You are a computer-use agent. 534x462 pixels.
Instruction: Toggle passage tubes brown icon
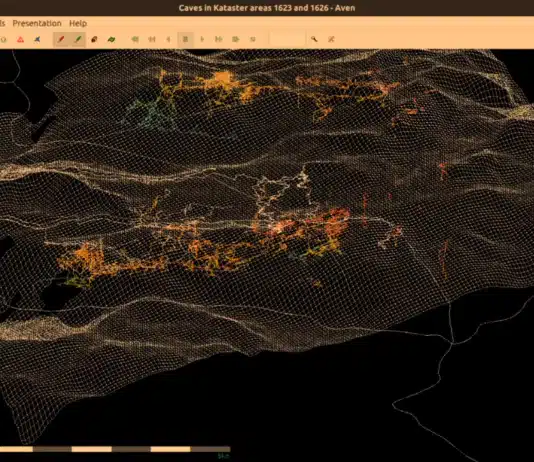[94, 39]
